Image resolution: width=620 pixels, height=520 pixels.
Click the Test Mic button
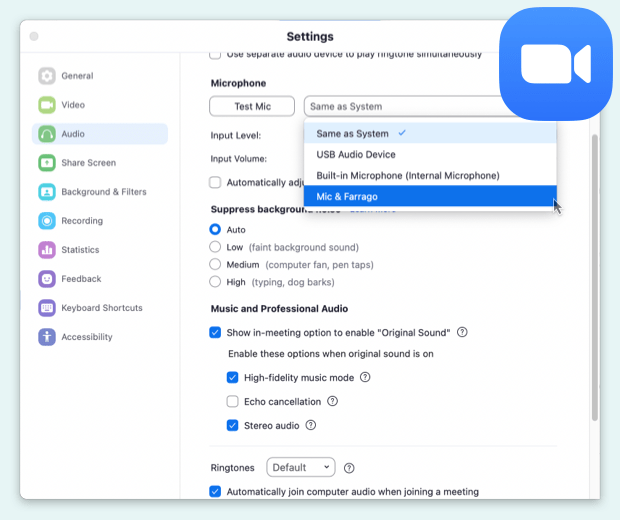(x=252, y=106)
